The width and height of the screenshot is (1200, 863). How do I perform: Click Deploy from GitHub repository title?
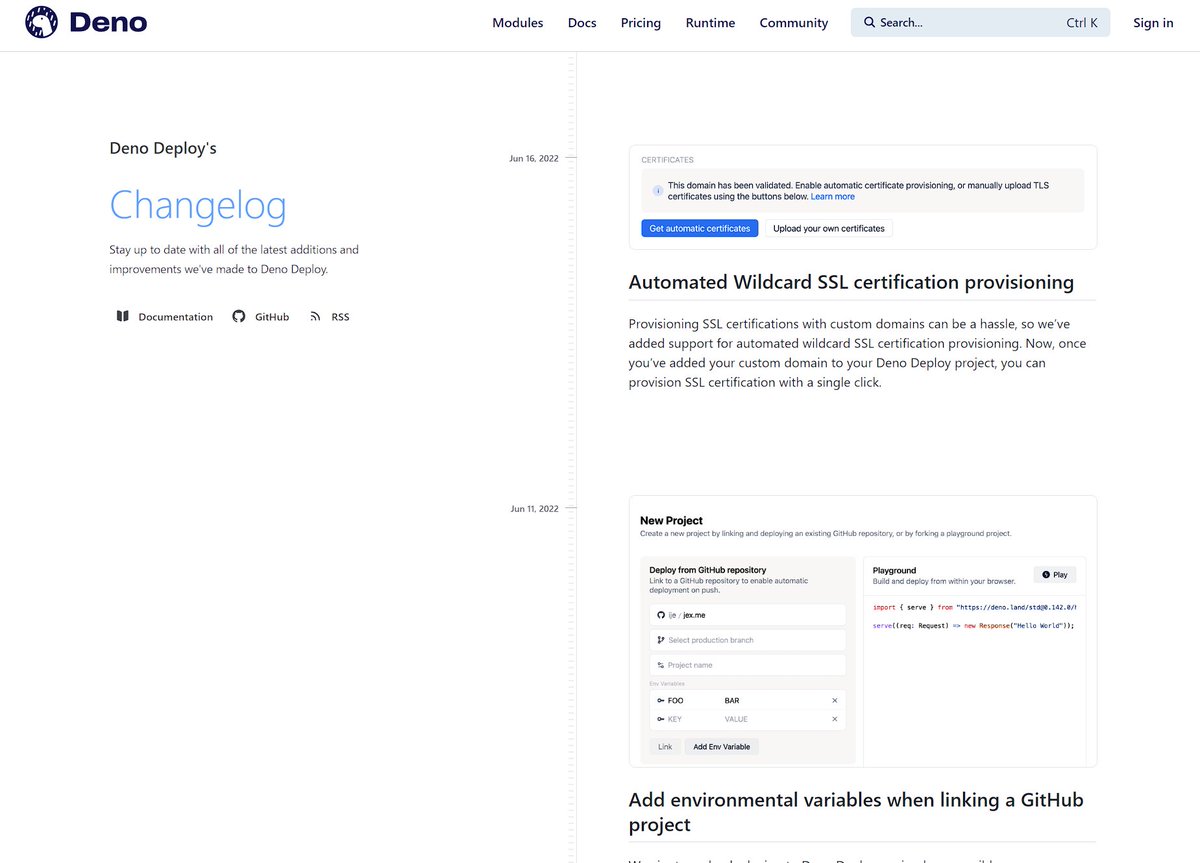coord(708,570)
